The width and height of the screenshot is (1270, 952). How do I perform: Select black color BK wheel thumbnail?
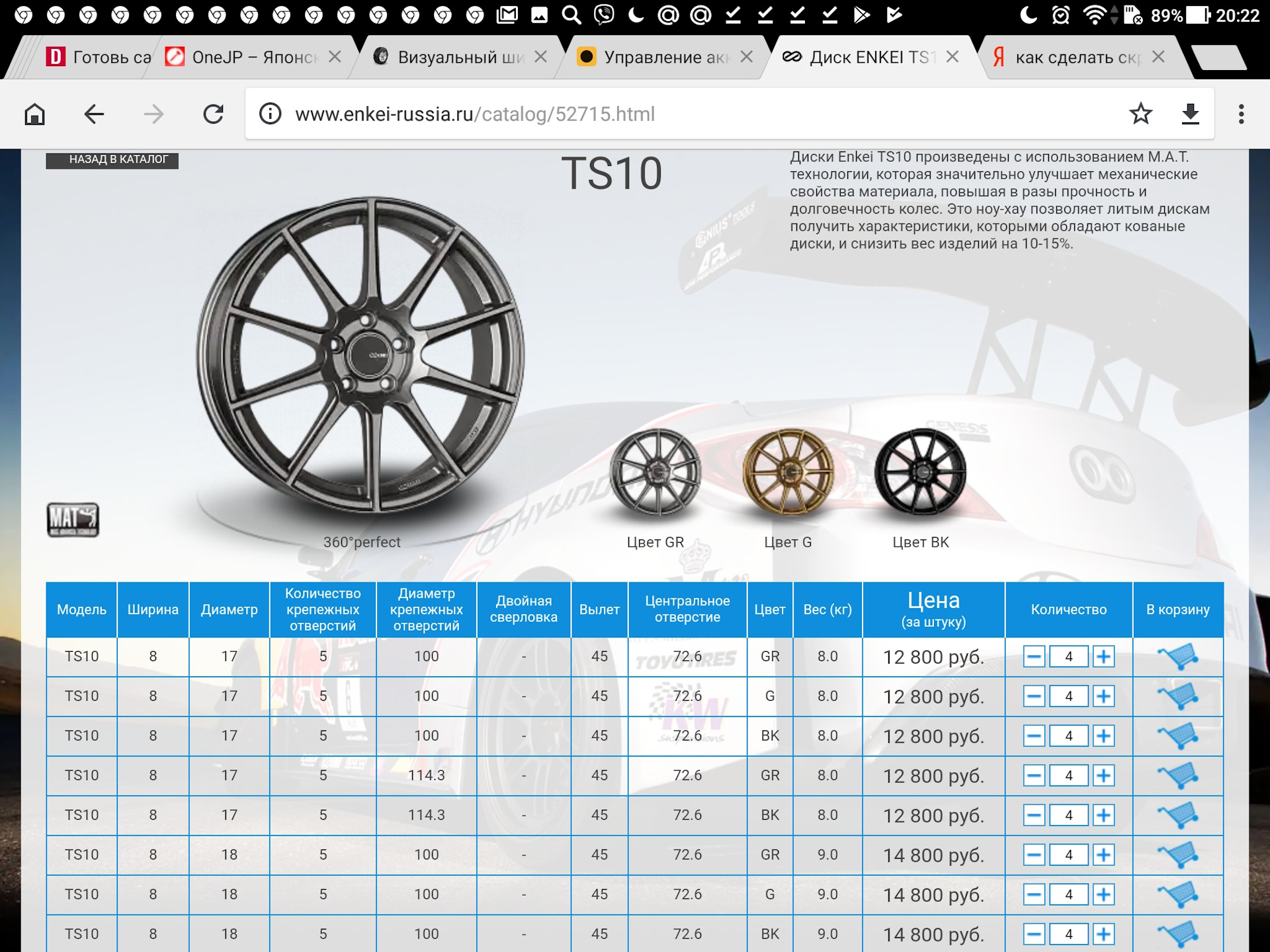click(x=920, y=473)
